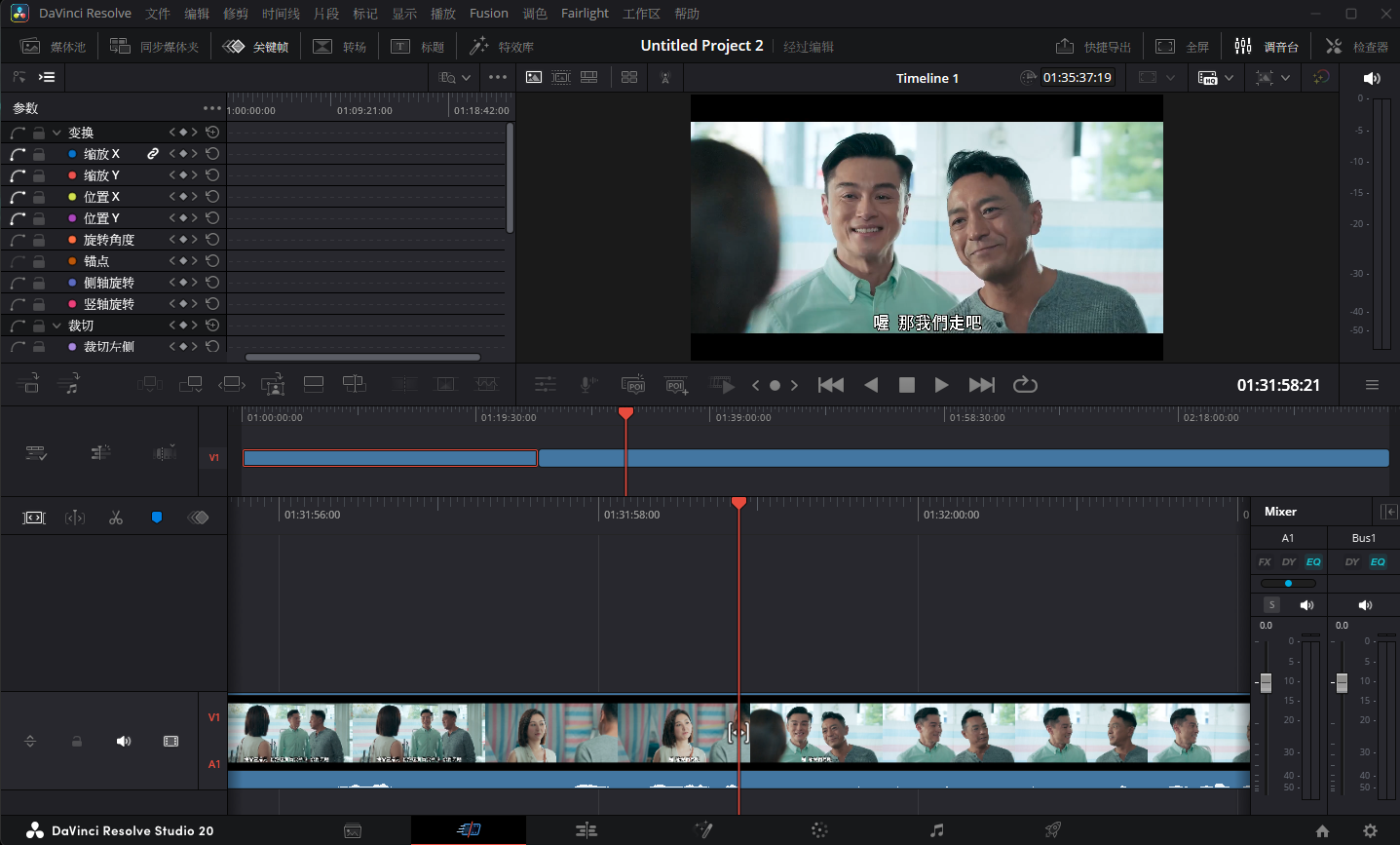Open the 特效库 effects library

click(502, 46)
